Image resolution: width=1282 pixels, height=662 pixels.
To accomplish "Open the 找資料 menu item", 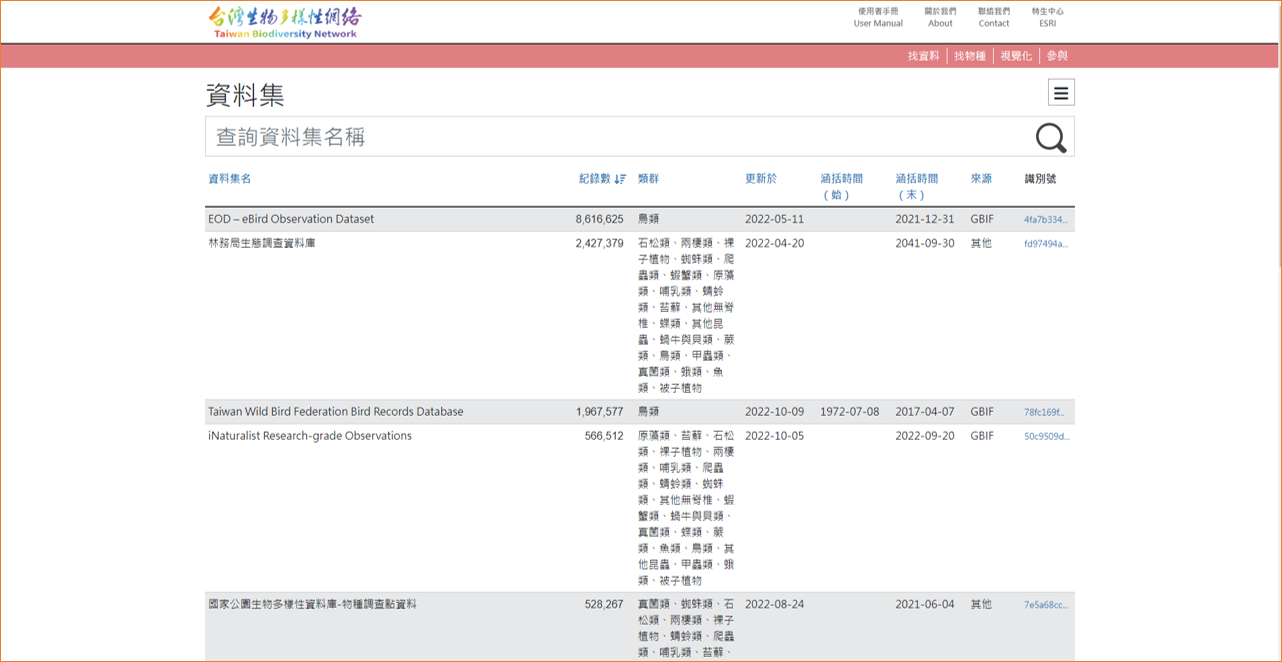I will [923, 56].
